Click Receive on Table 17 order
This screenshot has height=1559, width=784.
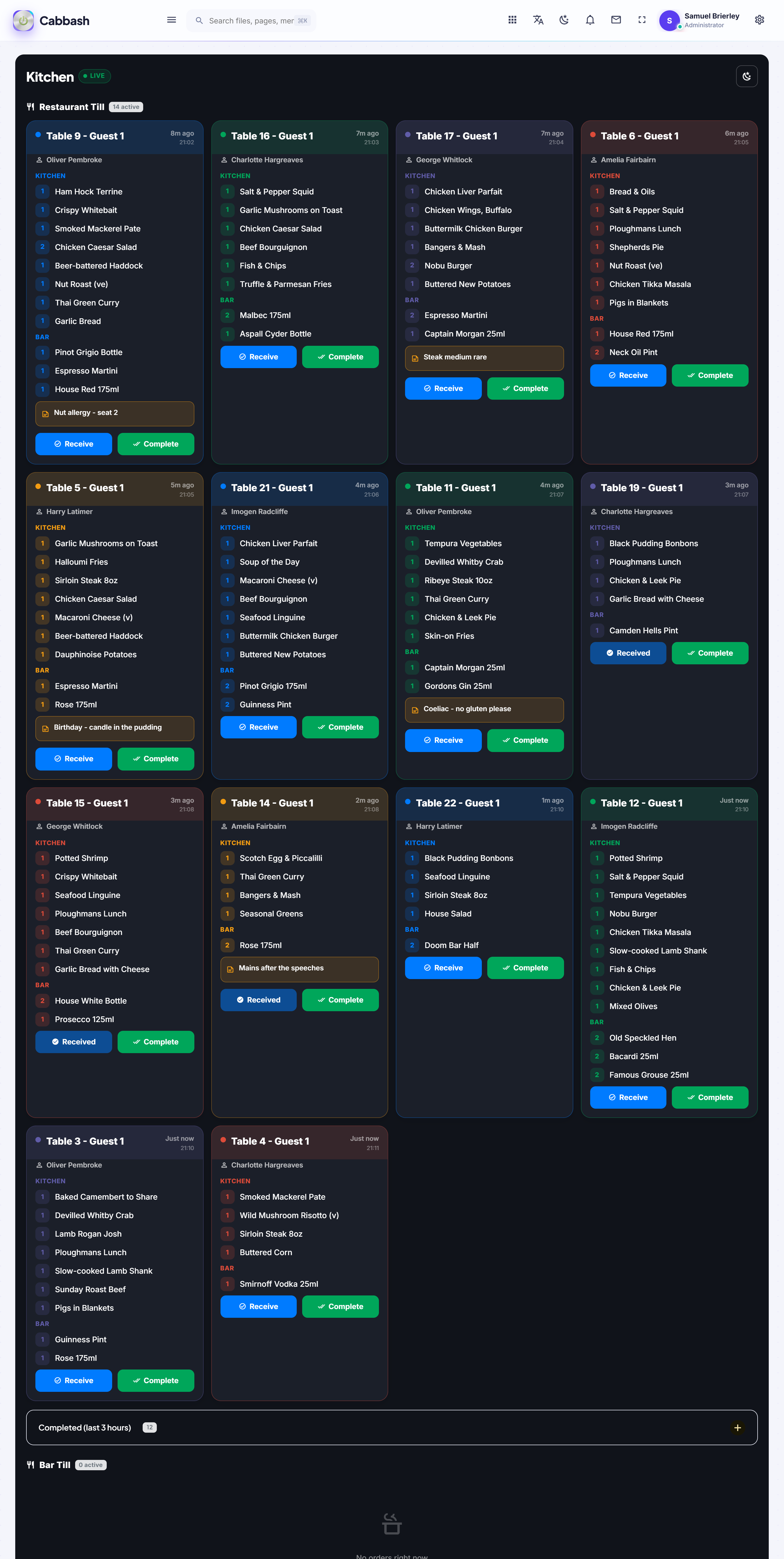coord(443,389)
